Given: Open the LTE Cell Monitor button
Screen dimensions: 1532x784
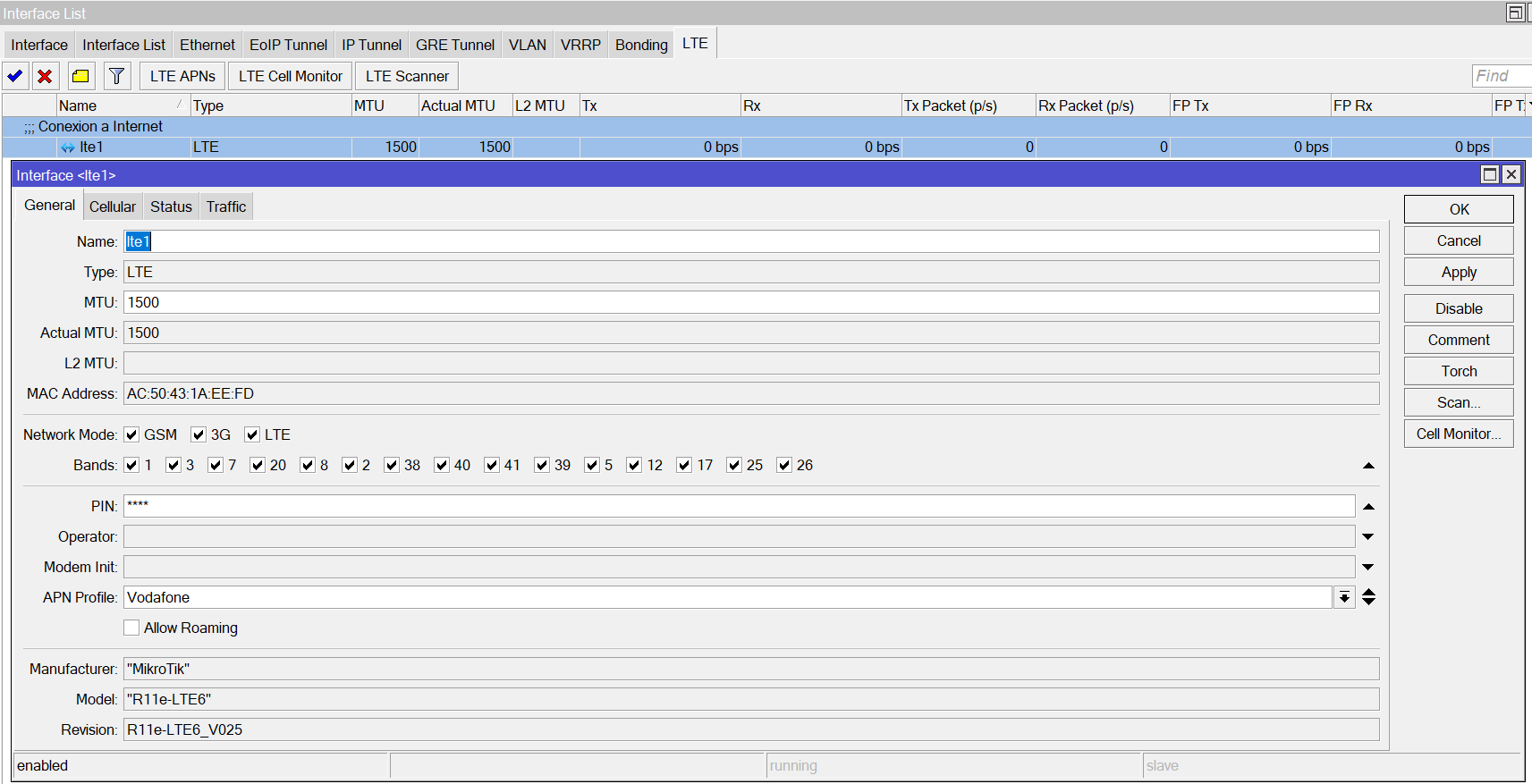Looking at the screenshot, I should tap(291, 76).
